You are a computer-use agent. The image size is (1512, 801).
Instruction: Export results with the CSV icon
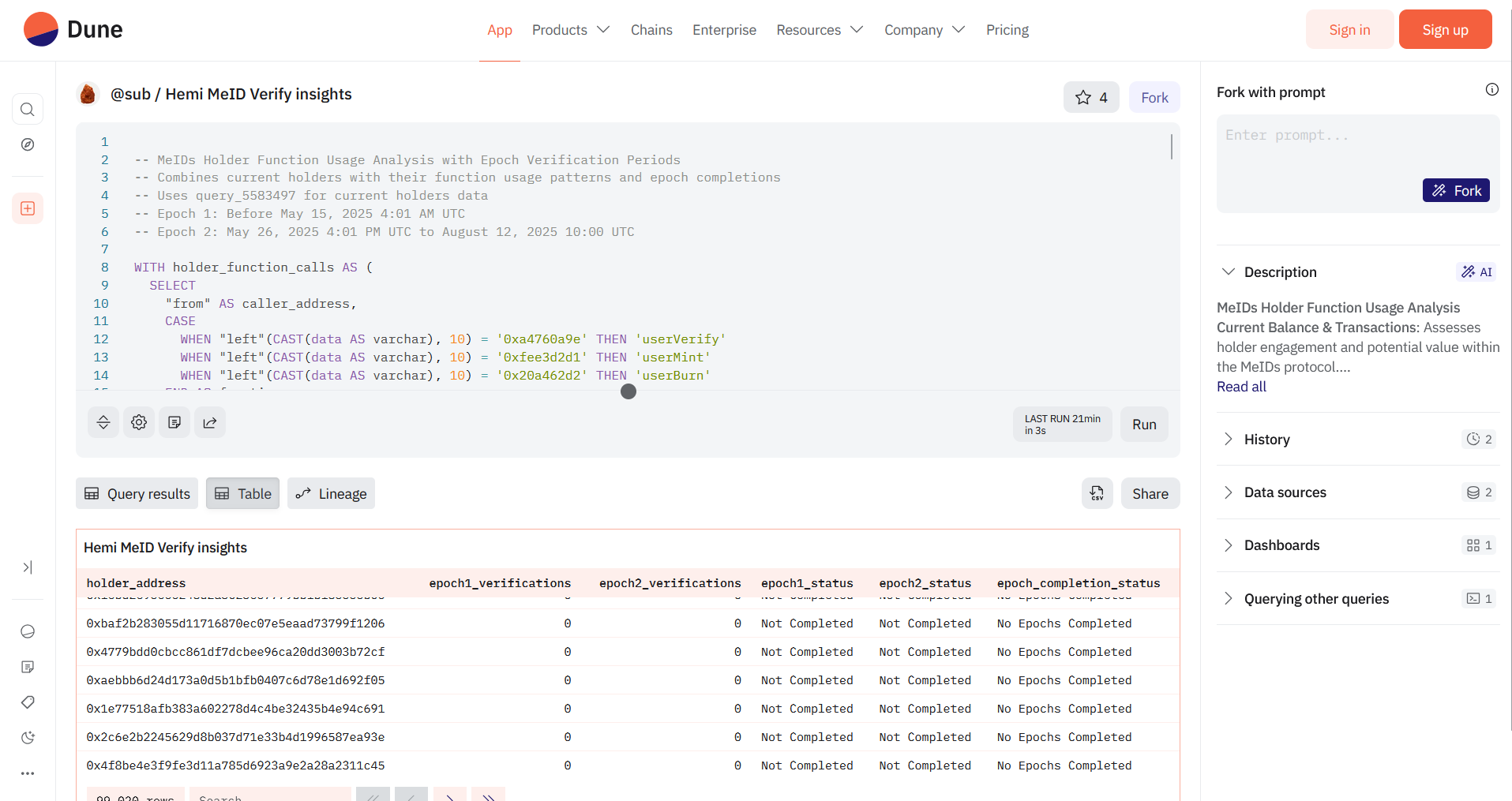pos(1097,493)
